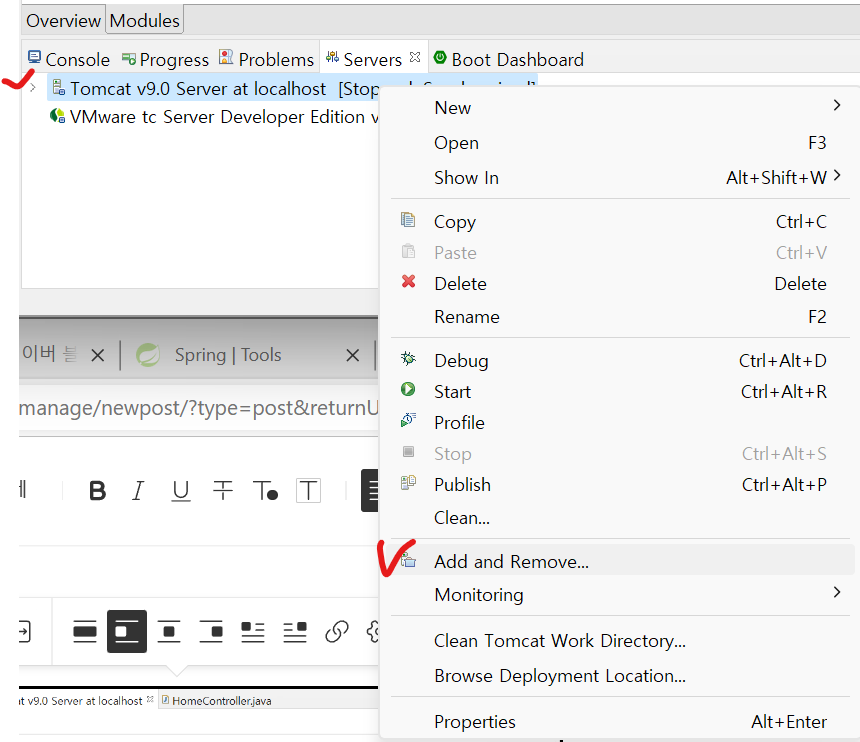This screenshot has height=742, width=860.
Task: Click the Publish icon
Action: pyautogui.click(x=408, y=483)
